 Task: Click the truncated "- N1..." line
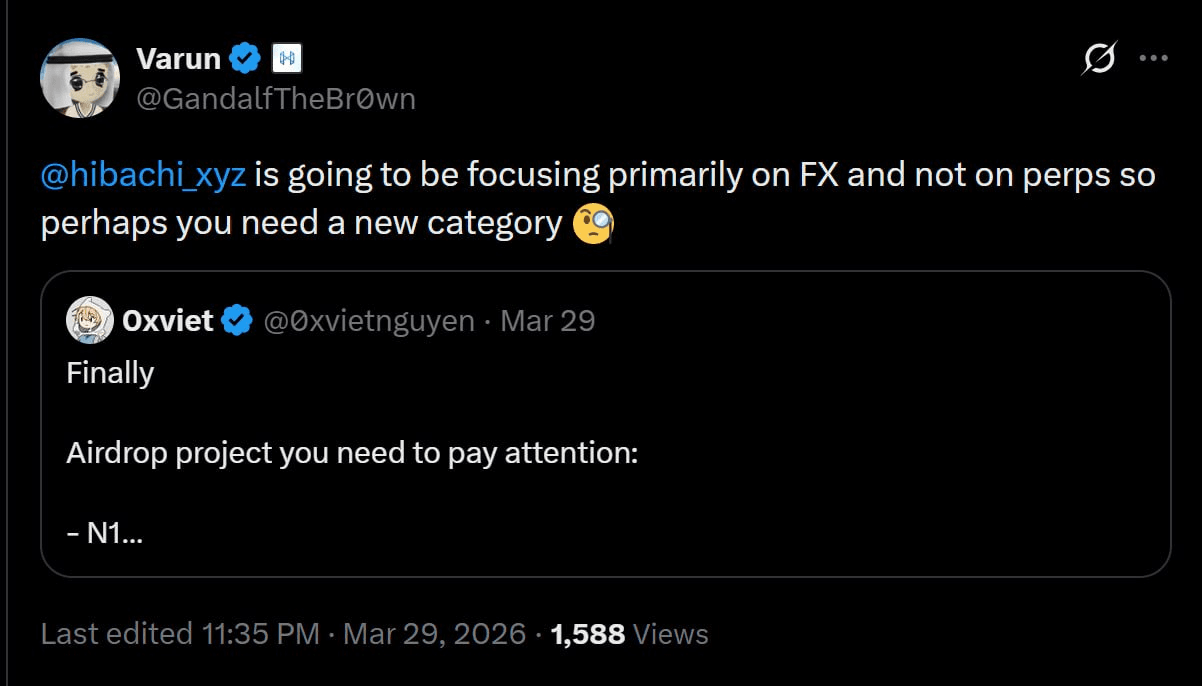(x=104, y=533)
